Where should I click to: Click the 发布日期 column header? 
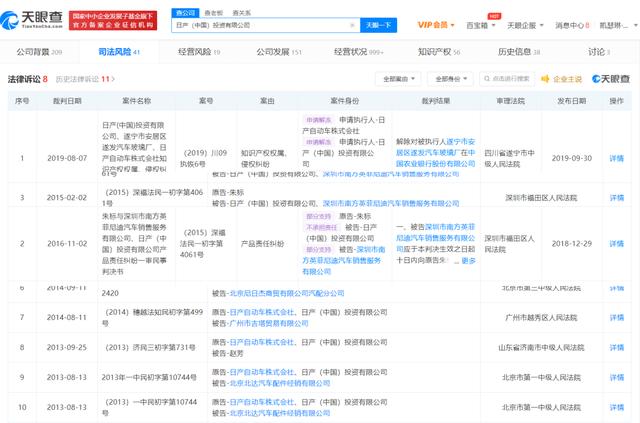pos(571,101)
